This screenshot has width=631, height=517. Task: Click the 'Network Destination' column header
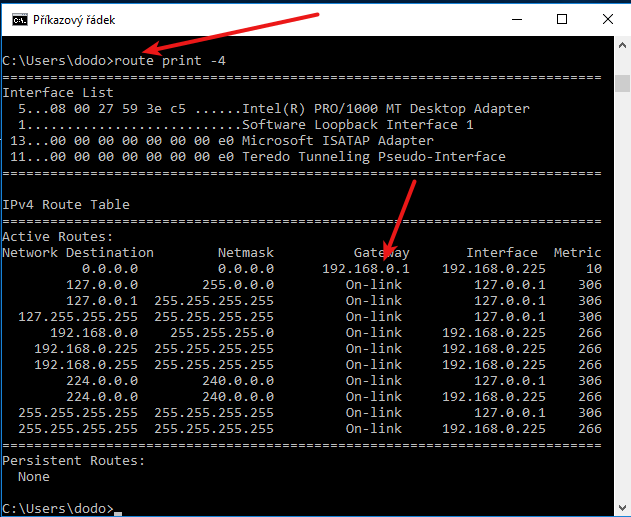(x=78, y=253)
